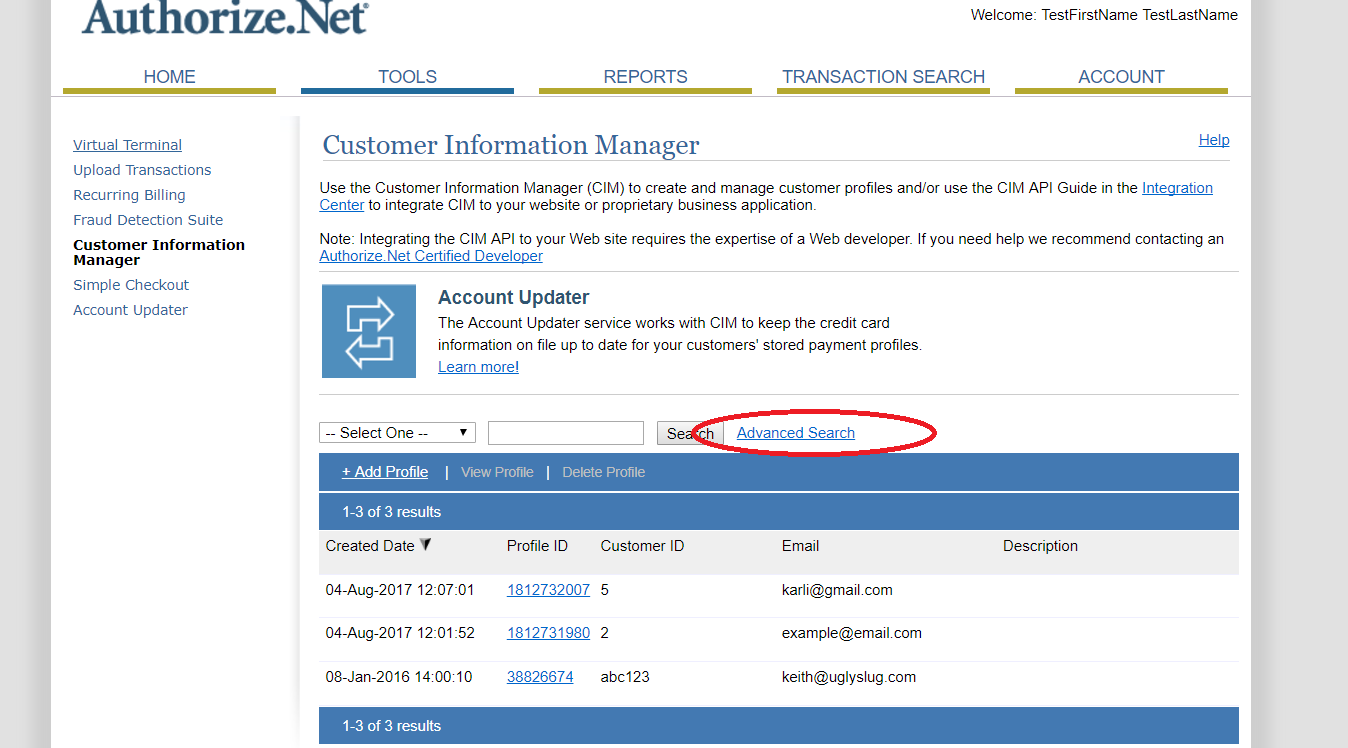Open profile ID 38826674
The width and height of the screenshot is (1348, 748).
click(x=540, y=677)
